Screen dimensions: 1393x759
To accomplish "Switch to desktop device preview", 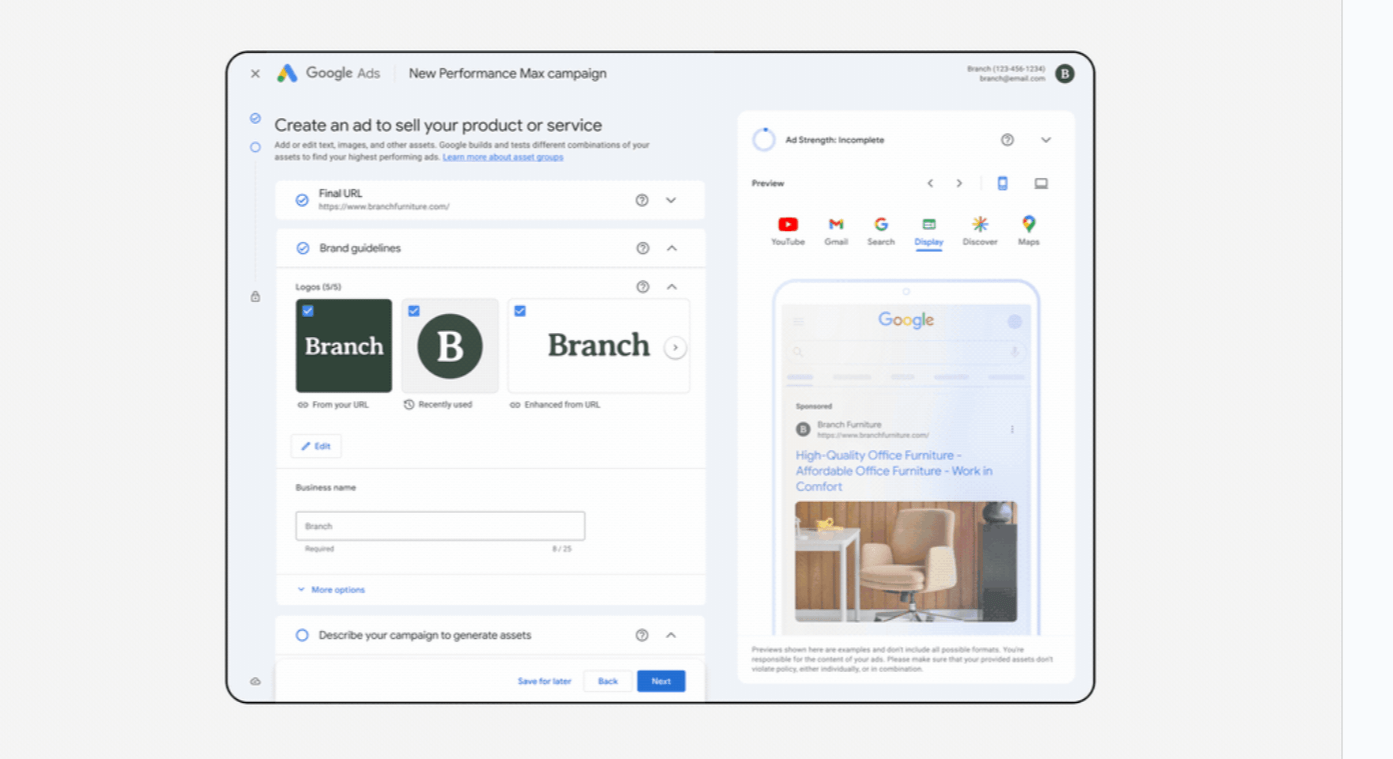I will pos(1041,183).
